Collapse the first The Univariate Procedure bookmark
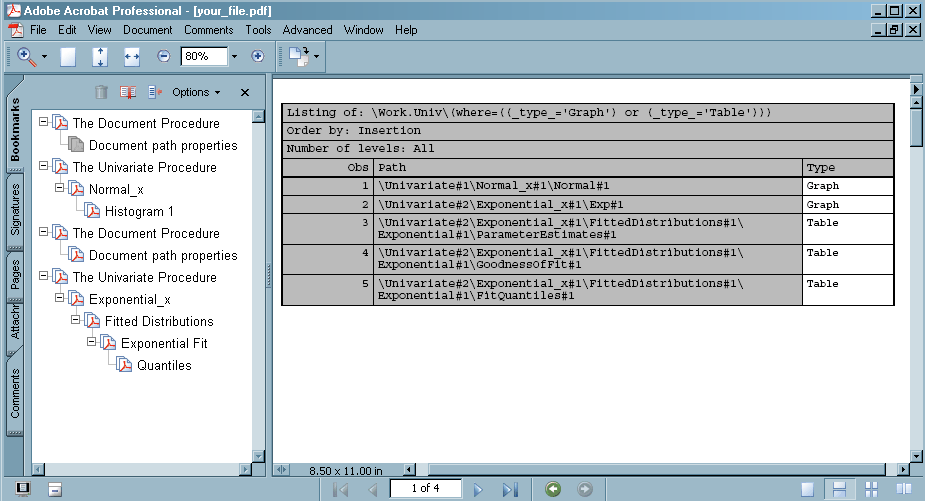This screenshot has width=925, height=501. (44, 166)
